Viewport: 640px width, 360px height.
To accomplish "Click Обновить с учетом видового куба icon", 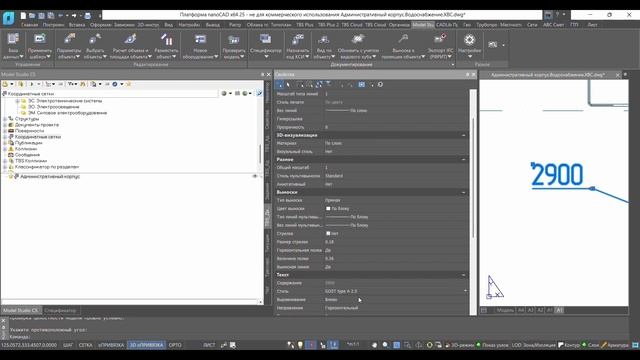I will [x=358, y=46].
